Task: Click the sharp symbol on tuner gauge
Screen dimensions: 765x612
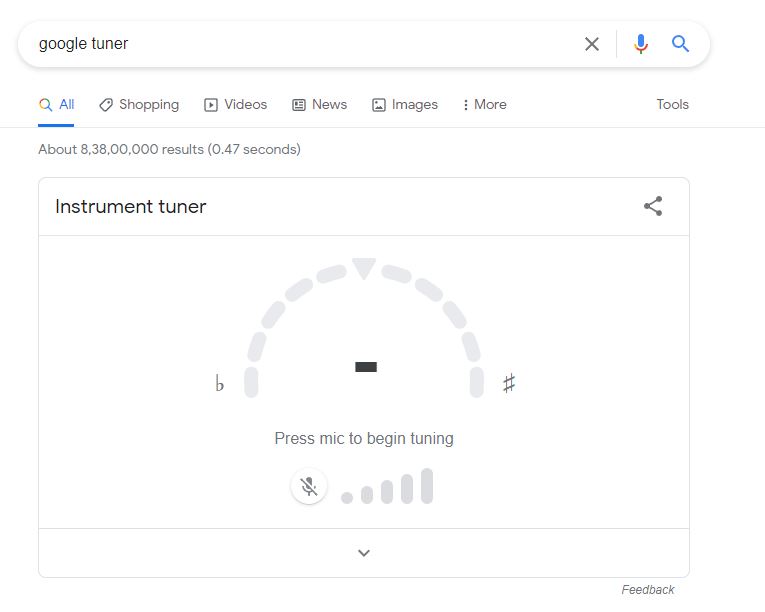Action: click(509, 383)
